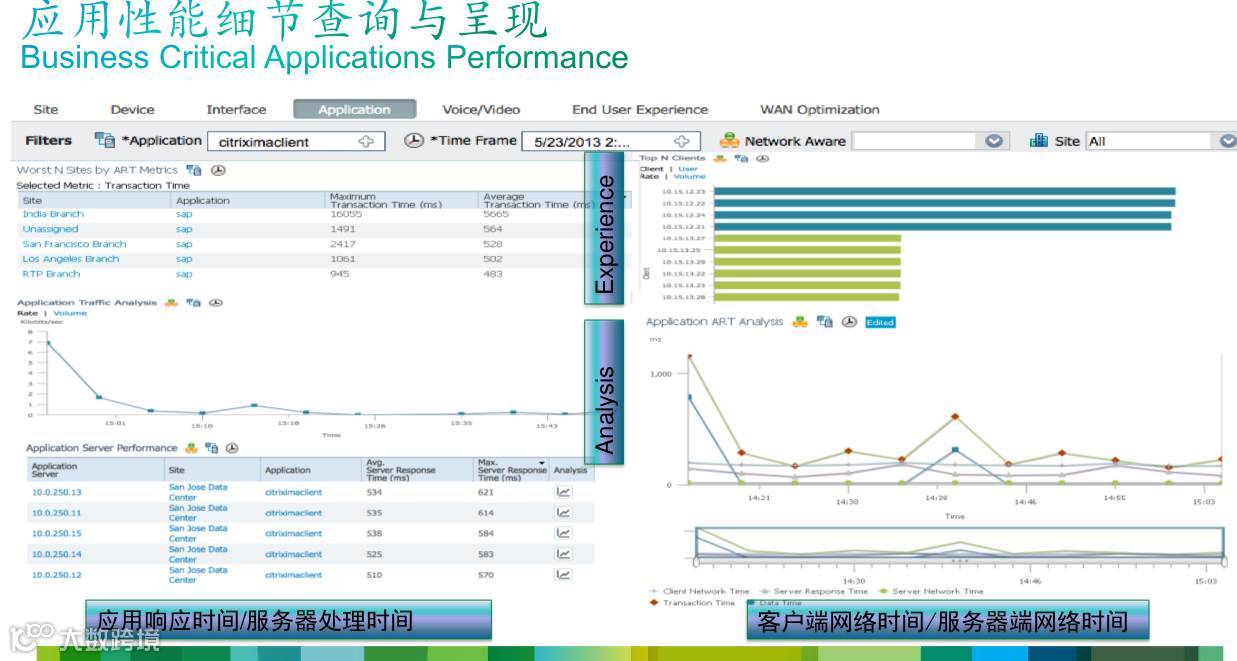
Task: Click network-aware icon in Application Traffic Analysis header
Action: [171, 302]
